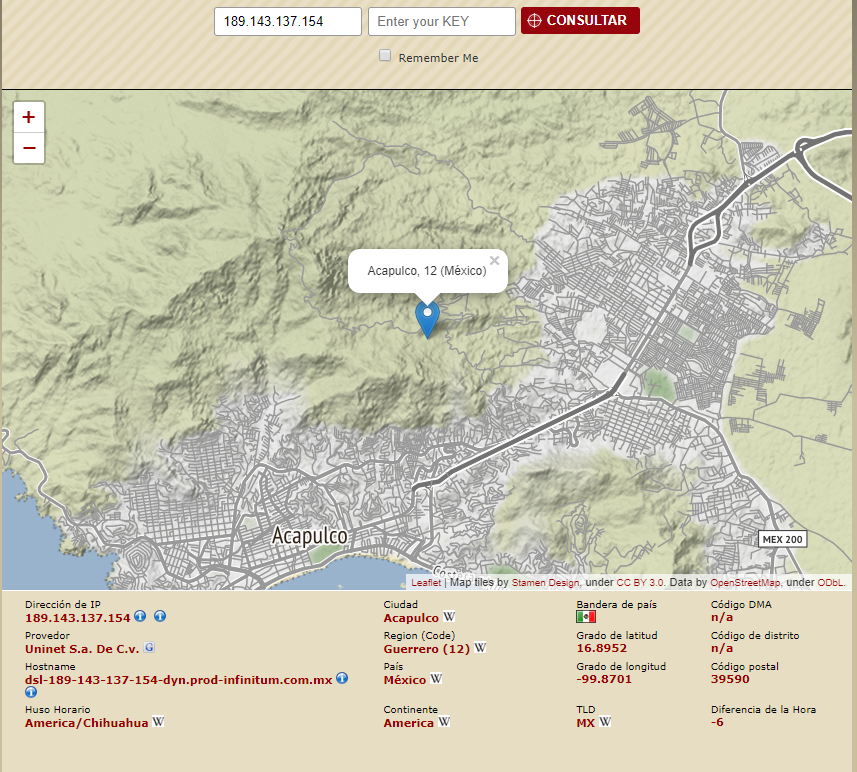Click the latitude value 16.8952
This screenshot has width=857, height=772.
click(602, 648)
